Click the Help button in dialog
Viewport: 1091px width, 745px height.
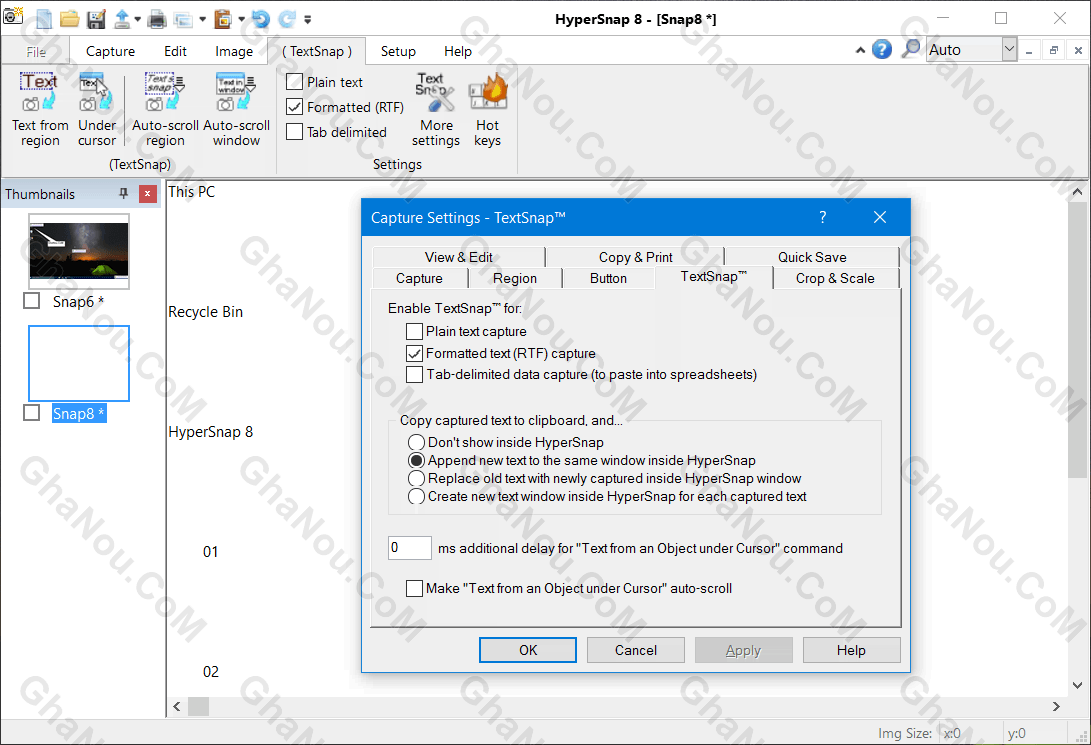click(851, 650)
